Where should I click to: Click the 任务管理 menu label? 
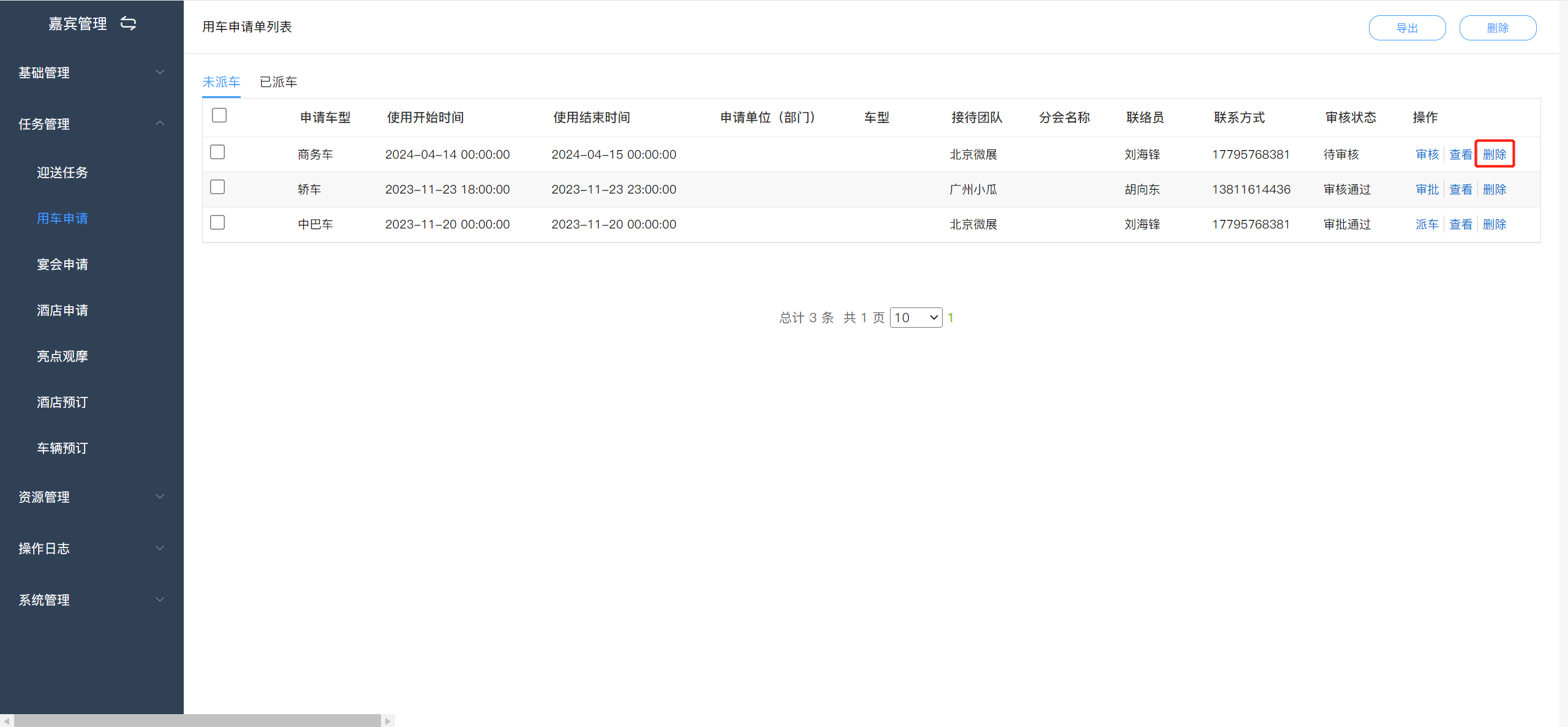point(44,124)
